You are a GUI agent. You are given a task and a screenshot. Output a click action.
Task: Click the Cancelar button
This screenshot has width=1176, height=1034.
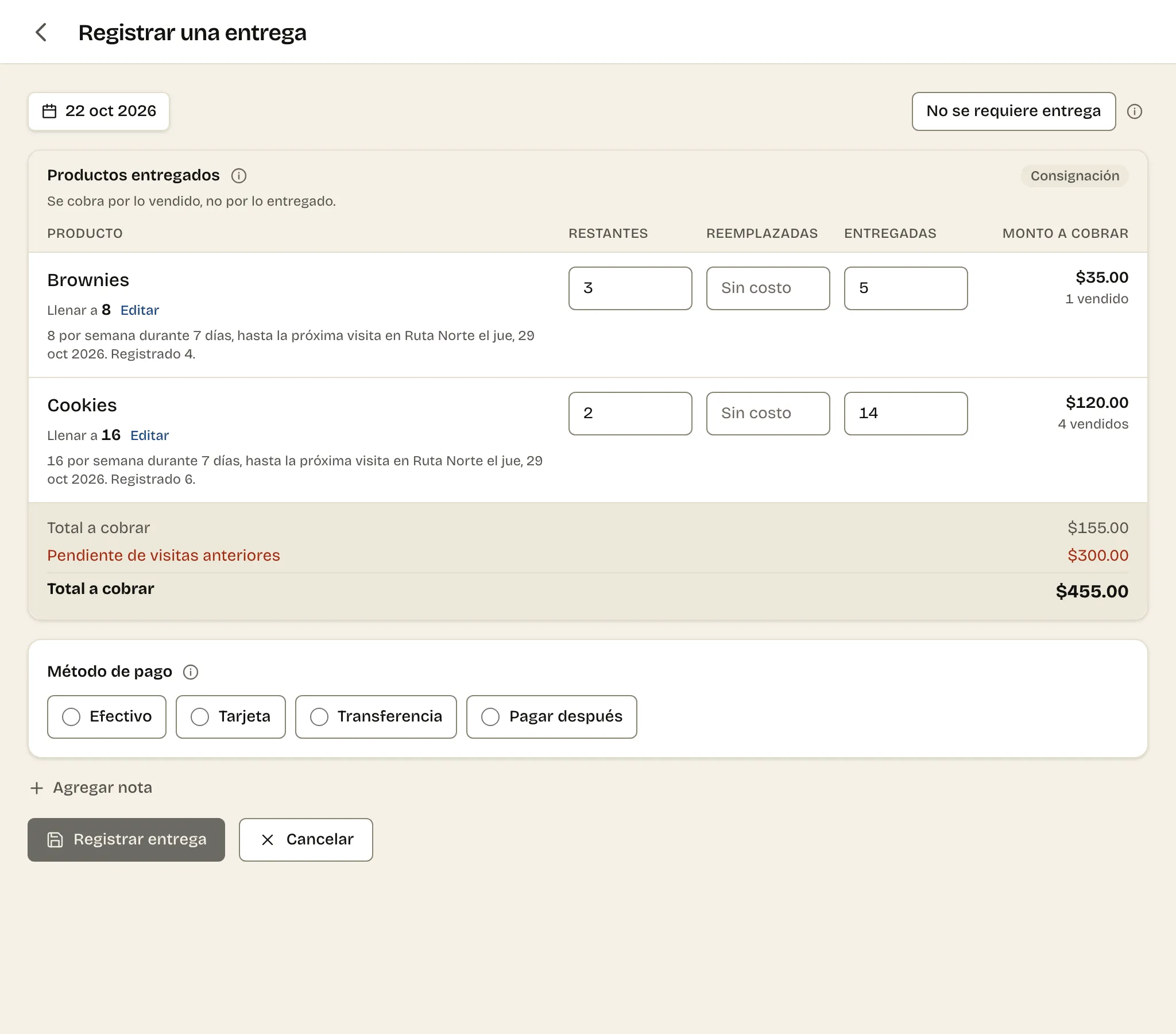305,839
